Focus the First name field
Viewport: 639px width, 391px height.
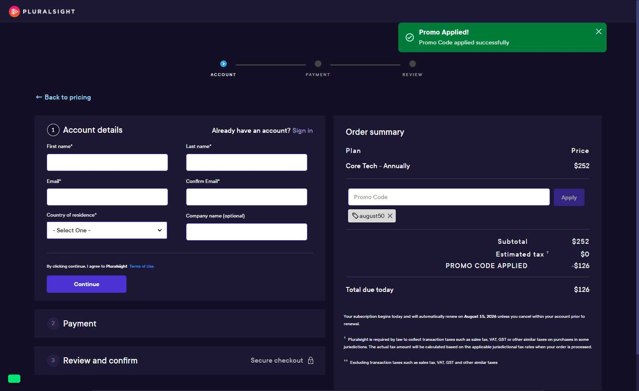pyautogui.click(x=107, y=162)
